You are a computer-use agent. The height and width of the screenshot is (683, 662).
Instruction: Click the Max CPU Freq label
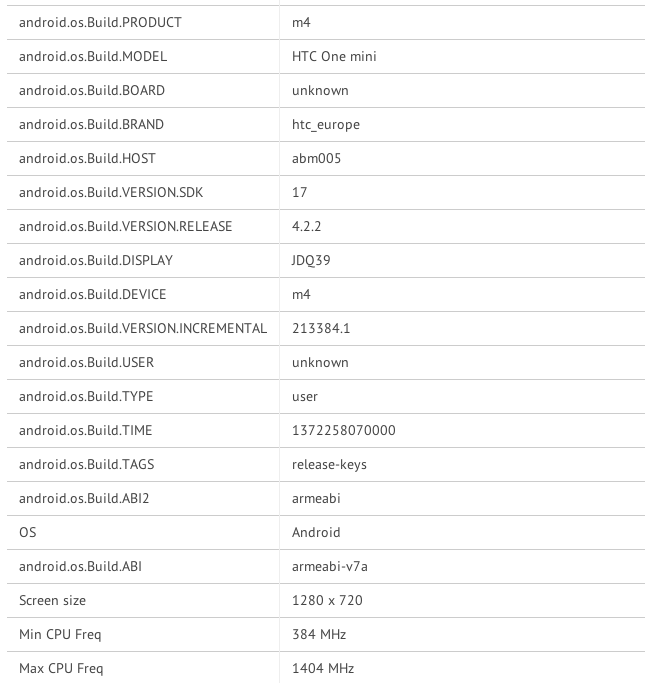coord(61,668)
